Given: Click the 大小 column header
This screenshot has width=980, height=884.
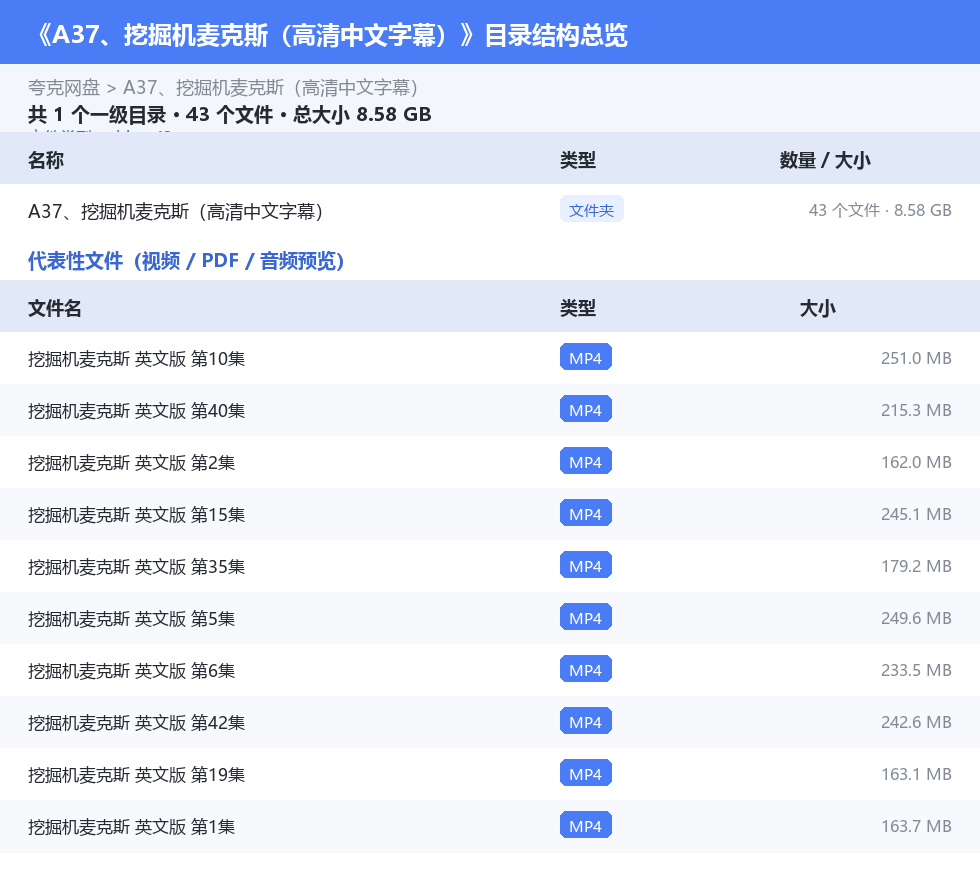Looking at the screenshot, I should click(818, 308).
